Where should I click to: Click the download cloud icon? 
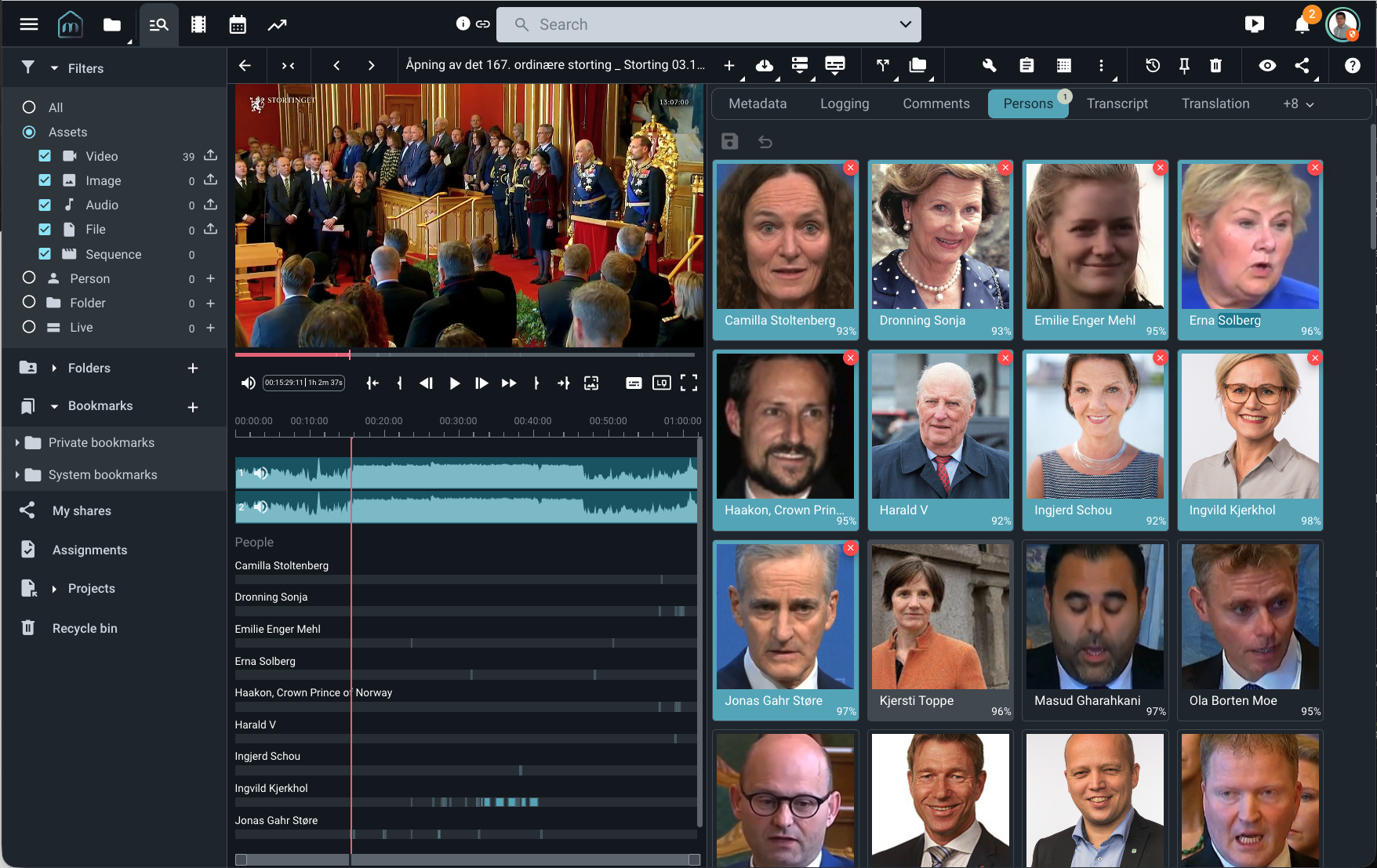coord(764,66)
